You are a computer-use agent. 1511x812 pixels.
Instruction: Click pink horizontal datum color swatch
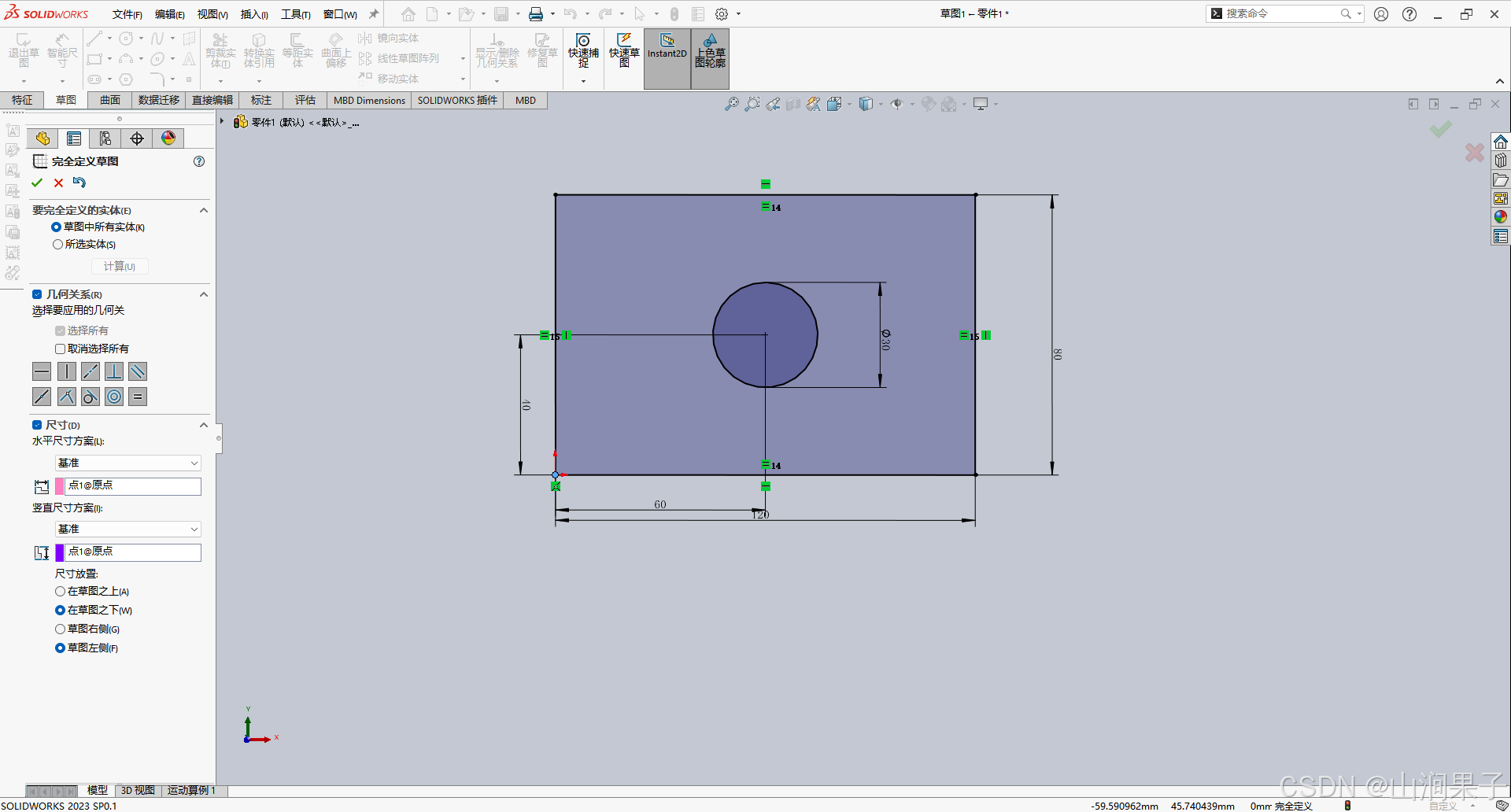tap(60, 486)
